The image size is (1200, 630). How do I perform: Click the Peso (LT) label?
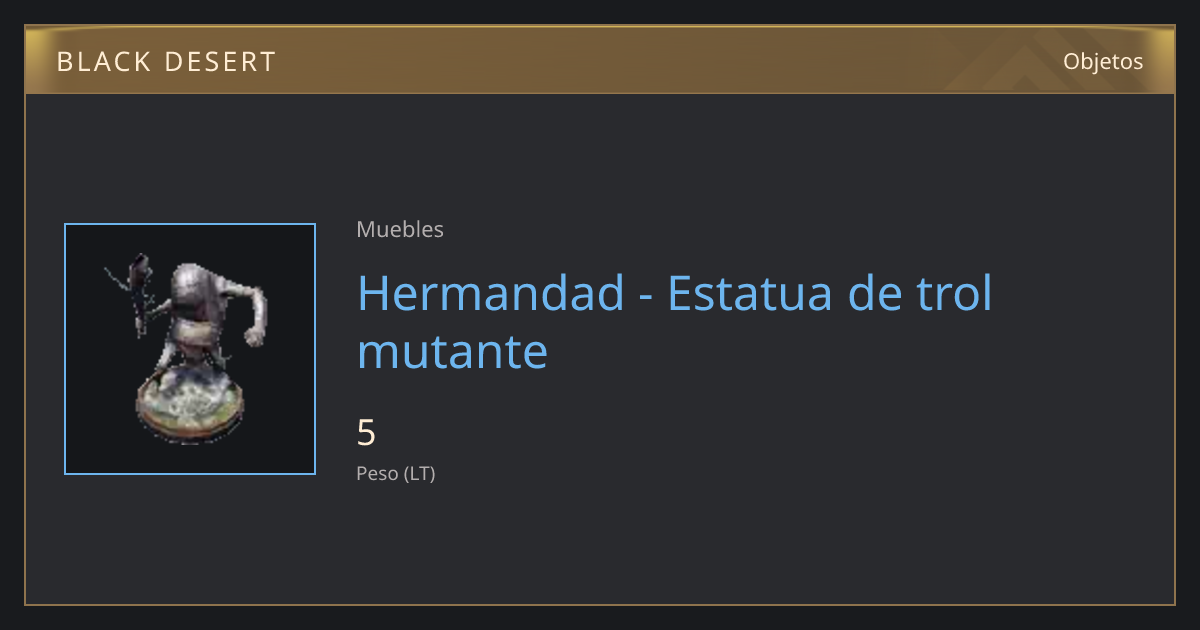(x=396, y=474)
